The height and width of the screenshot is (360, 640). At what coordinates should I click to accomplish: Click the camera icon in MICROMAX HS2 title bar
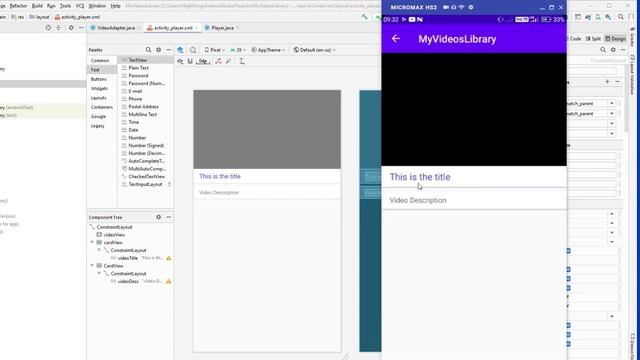coord(446,7)
